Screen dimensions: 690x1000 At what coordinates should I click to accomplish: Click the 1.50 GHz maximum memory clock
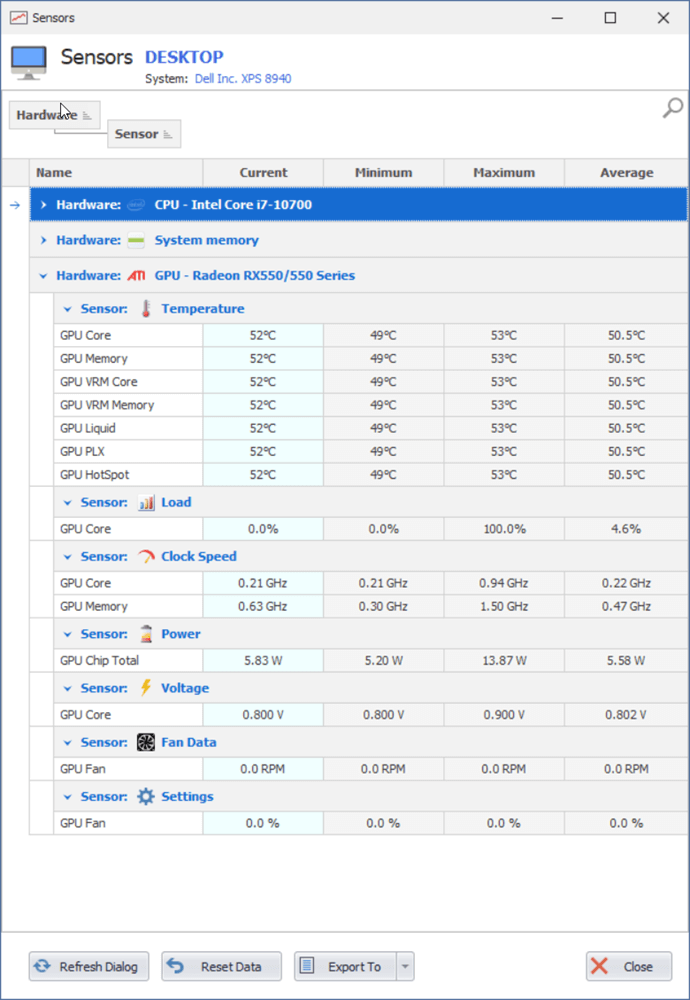(x=504, y=607)
